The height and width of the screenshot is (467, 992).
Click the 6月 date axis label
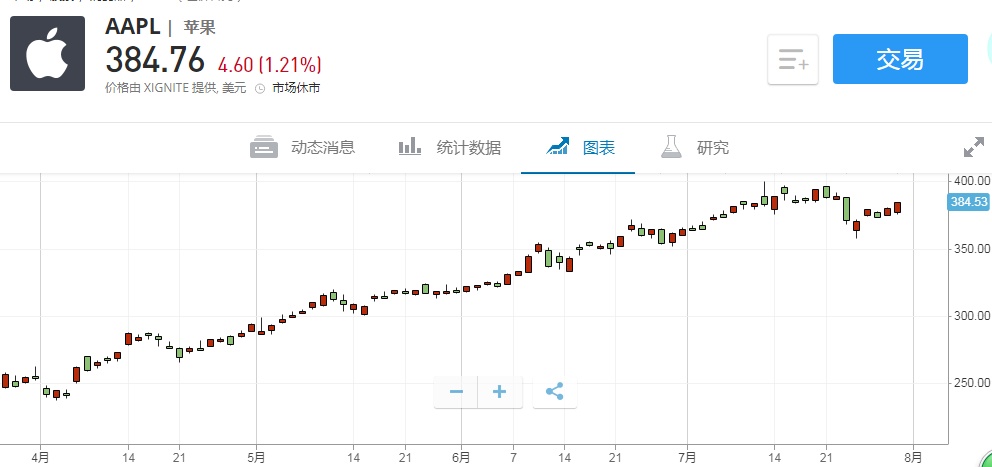tap(462, 457)
